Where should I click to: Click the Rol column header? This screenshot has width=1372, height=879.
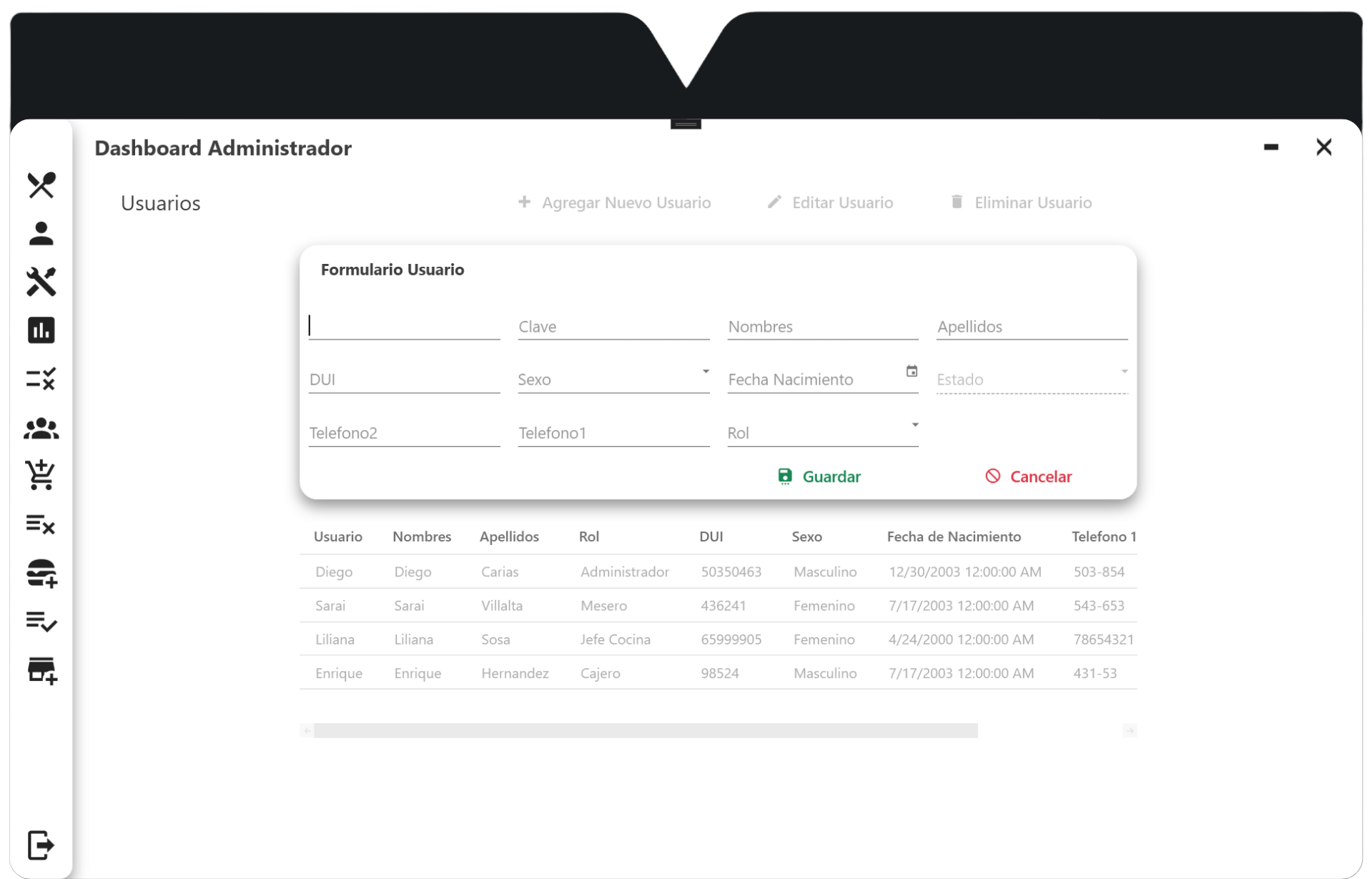[x=588, y=536]
